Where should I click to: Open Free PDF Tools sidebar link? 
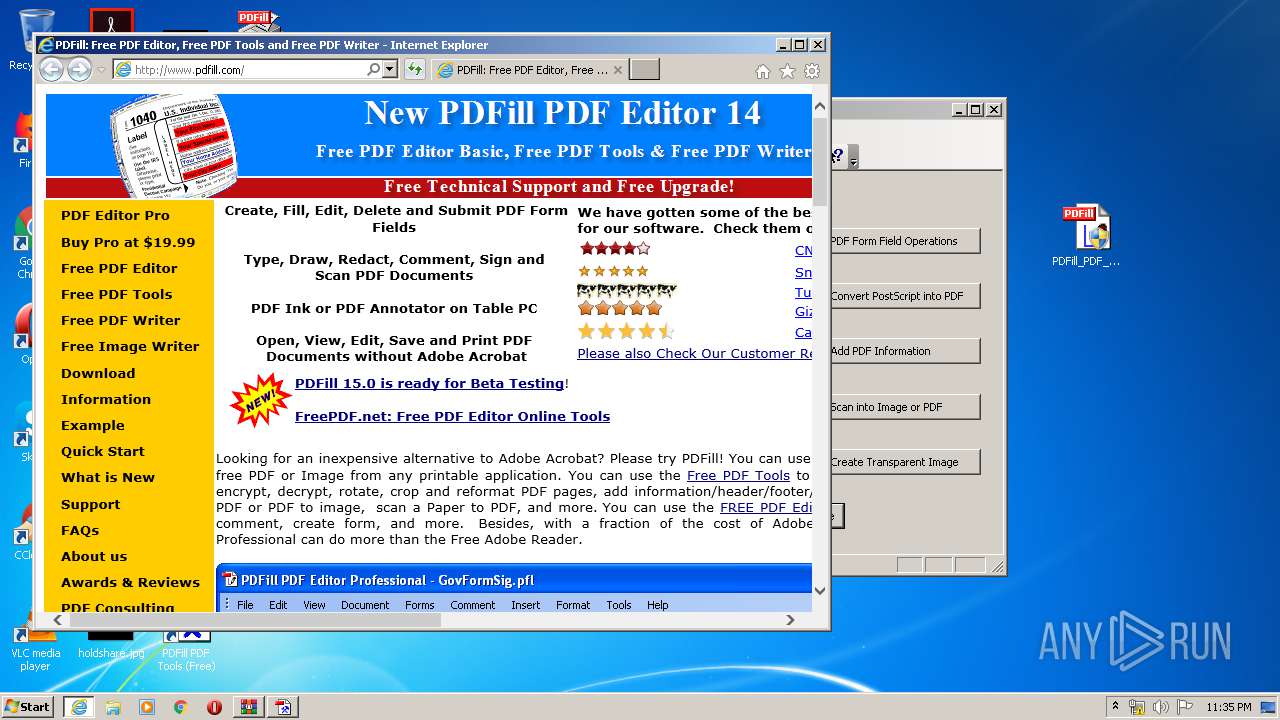pyautogui.click(x=116, y=294)
